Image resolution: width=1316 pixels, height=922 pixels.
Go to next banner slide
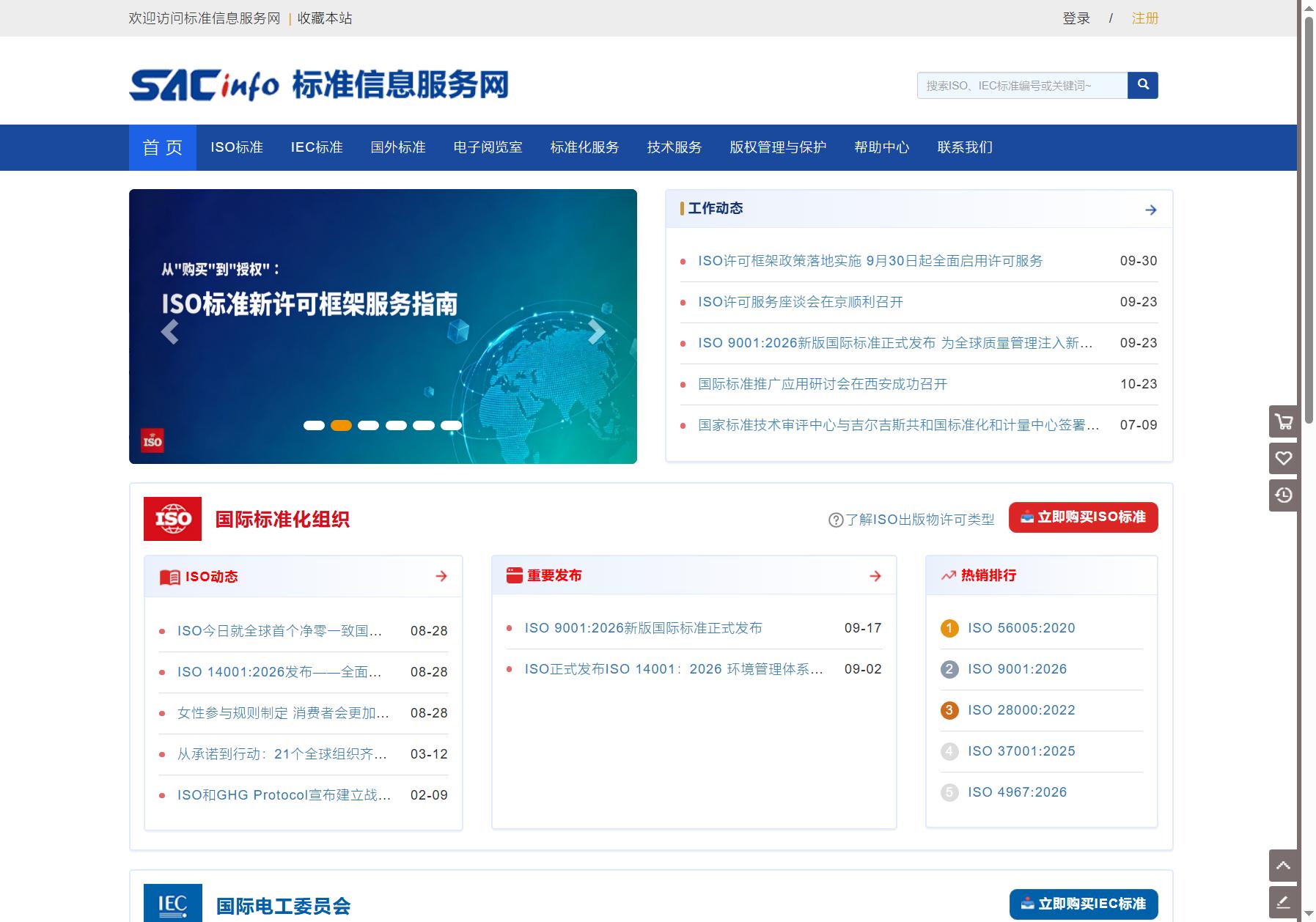[597, 332]
